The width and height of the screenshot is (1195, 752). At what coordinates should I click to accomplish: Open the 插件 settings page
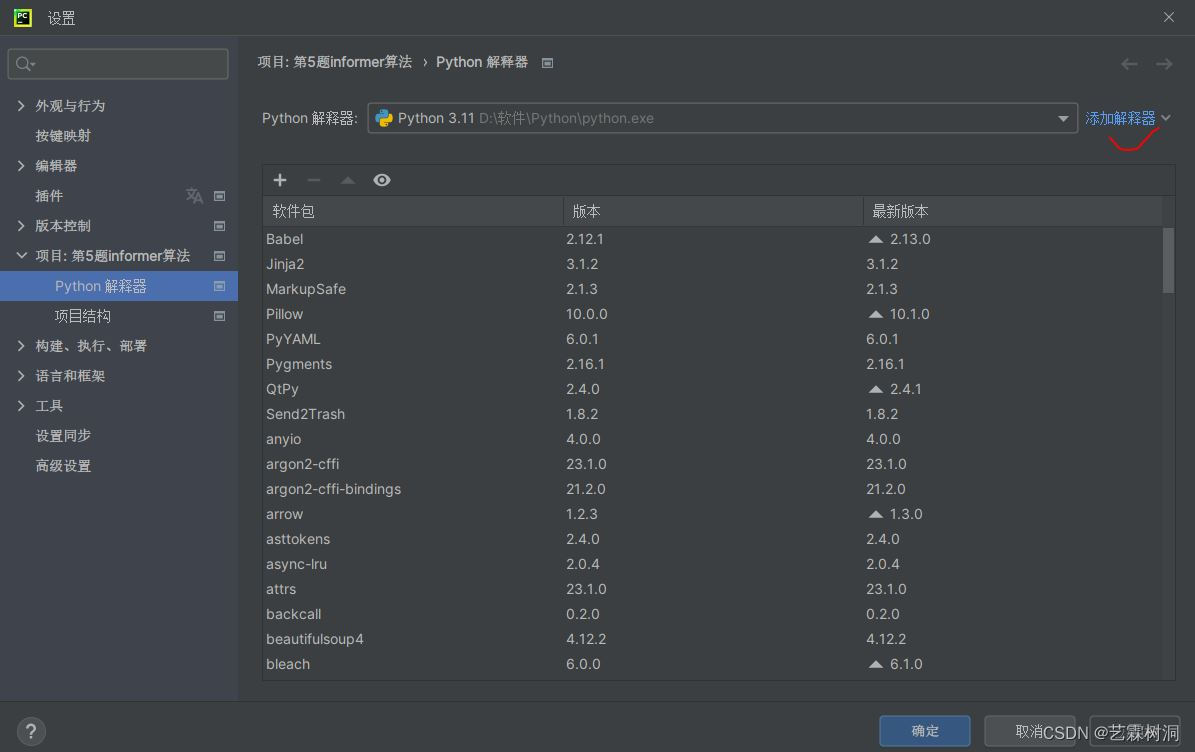(x=49, y=196)
